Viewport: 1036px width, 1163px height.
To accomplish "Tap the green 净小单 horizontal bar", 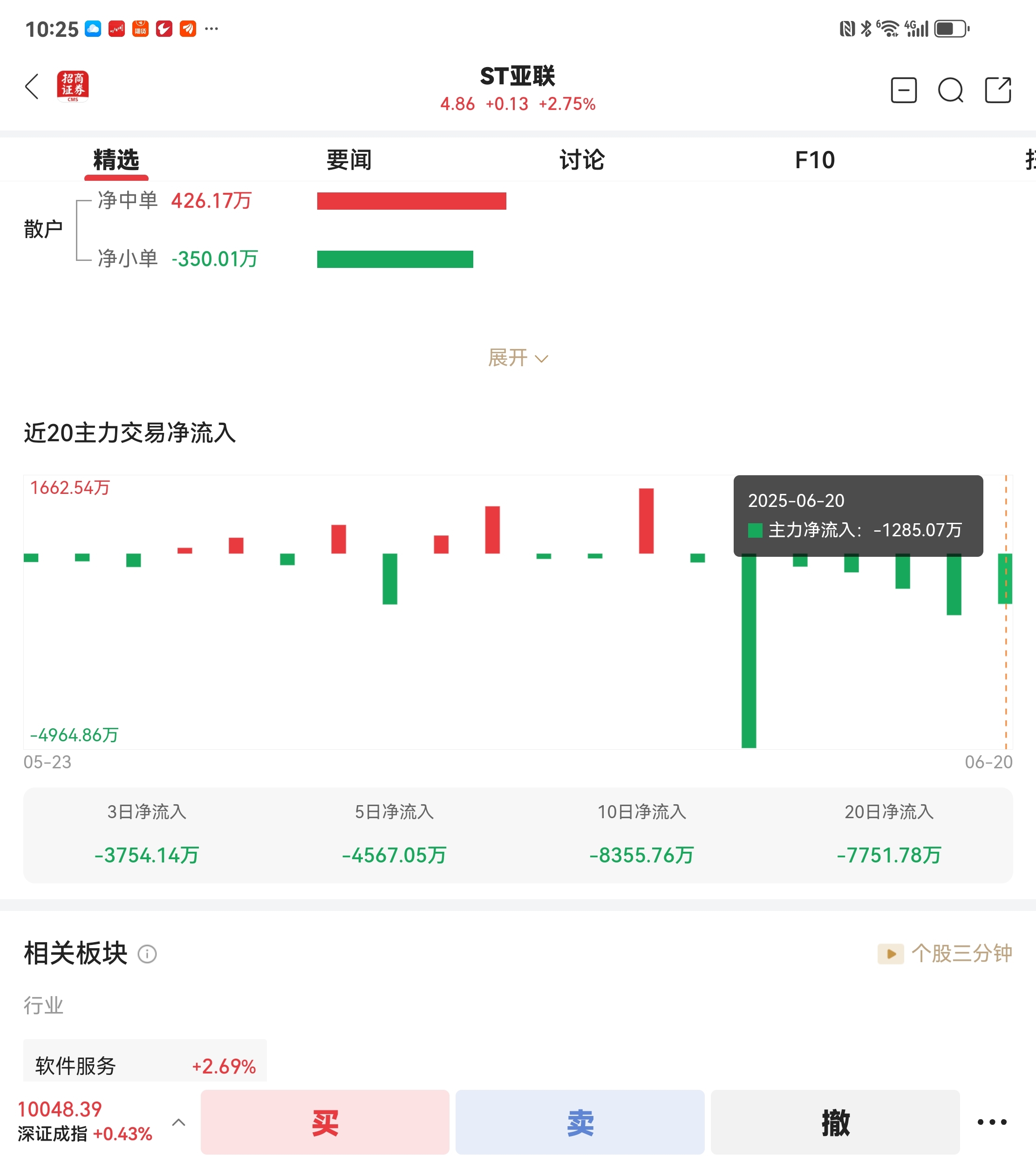I will click(395, 259).
